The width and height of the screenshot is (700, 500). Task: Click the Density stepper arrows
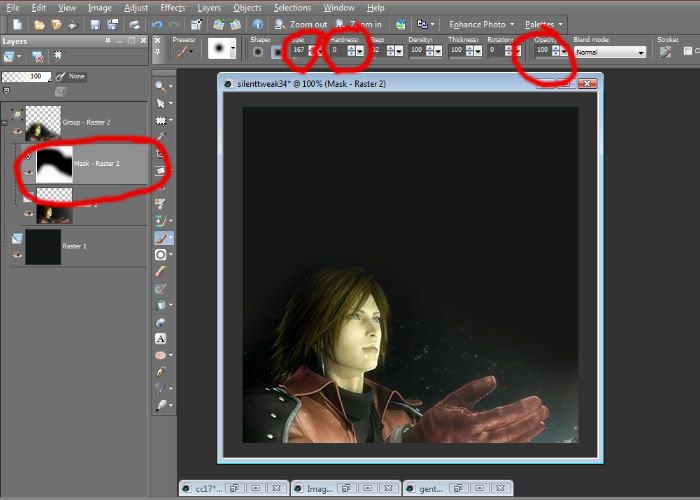tap(429, 51)
